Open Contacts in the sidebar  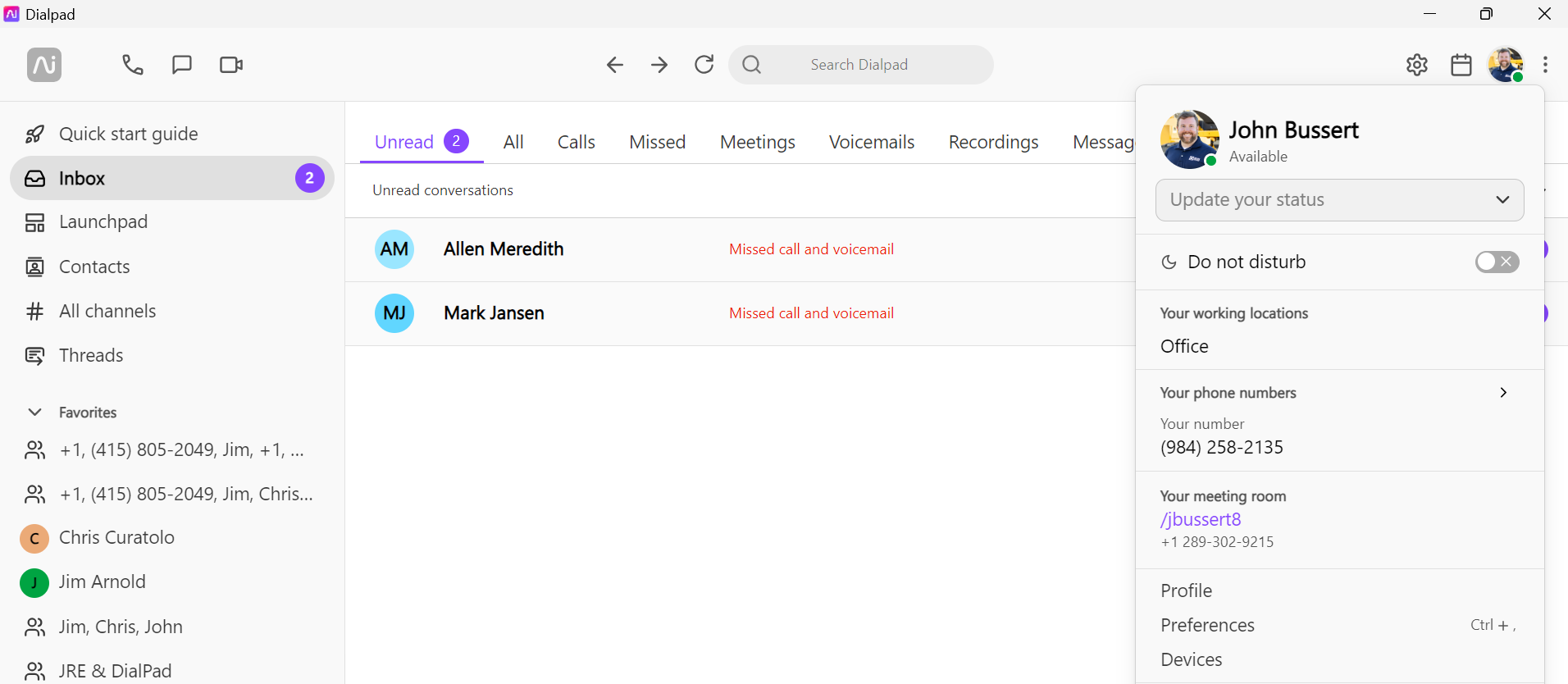pyautogui.click(x=94, y=267)
